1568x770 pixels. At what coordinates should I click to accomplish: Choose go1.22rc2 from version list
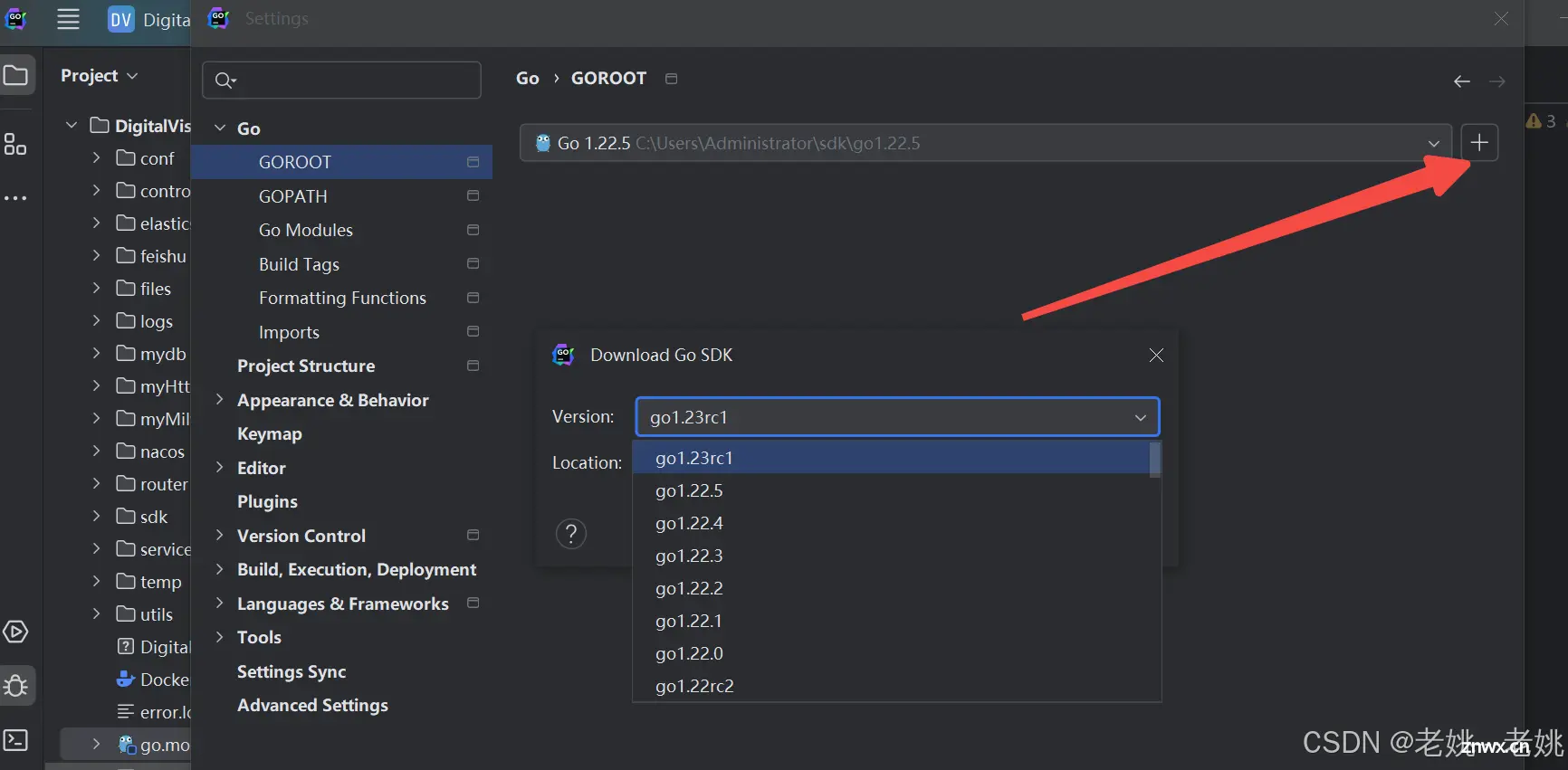click(891, 686)
